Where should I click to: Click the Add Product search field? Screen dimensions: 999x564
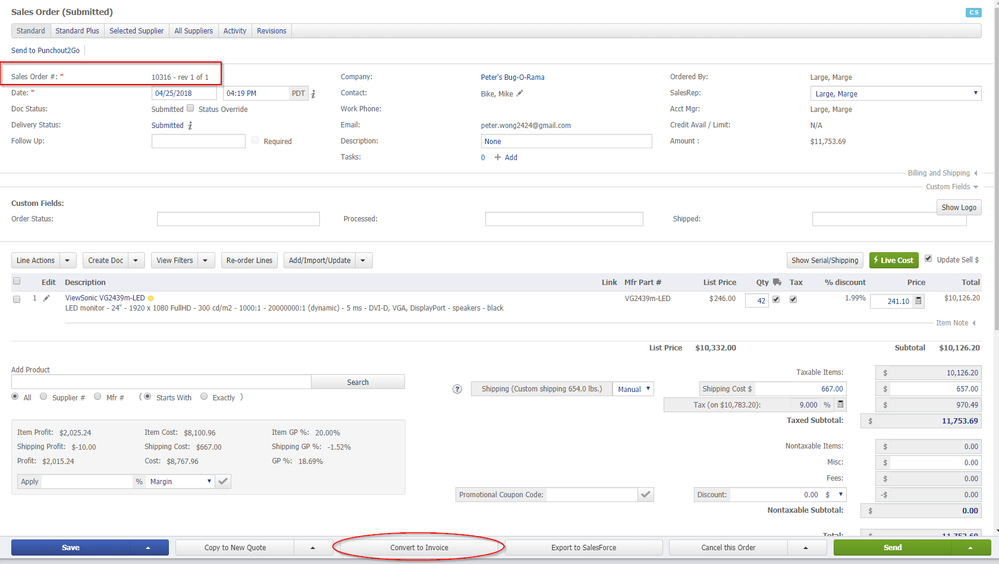(x=161, y=382)
